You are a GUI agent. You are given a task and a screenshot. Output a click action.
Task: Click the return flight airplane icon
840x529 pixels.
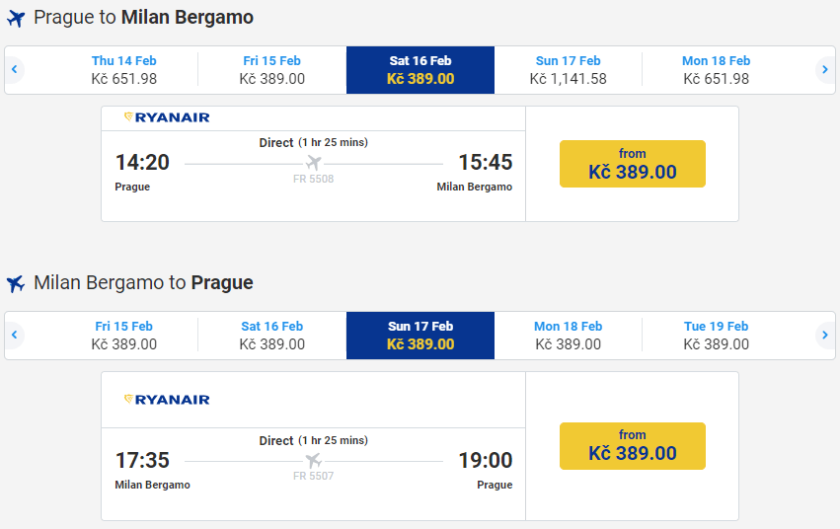click(x=15, y=284)
